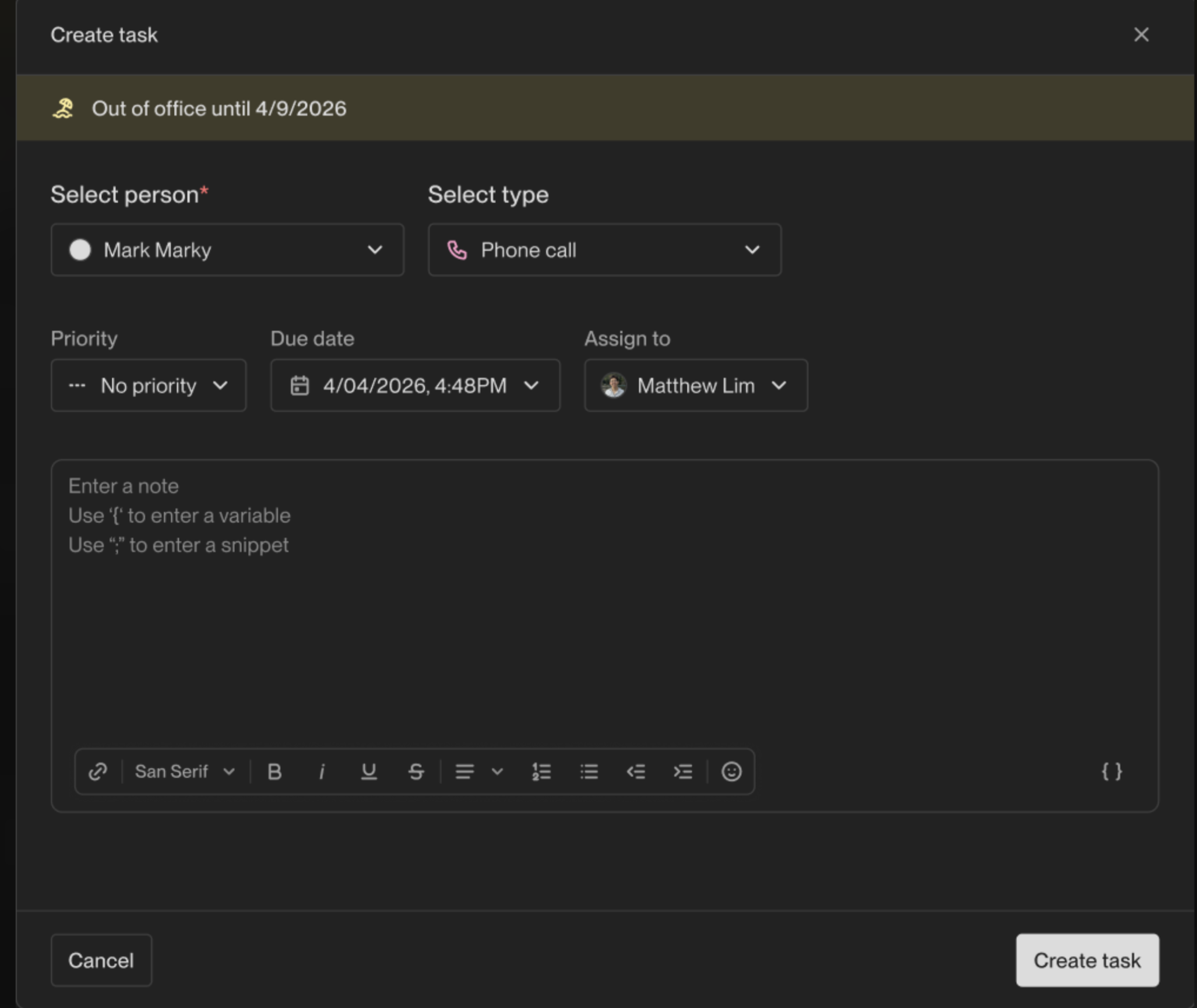
Task: Change the Phone call task type
Action: [604, 250]
